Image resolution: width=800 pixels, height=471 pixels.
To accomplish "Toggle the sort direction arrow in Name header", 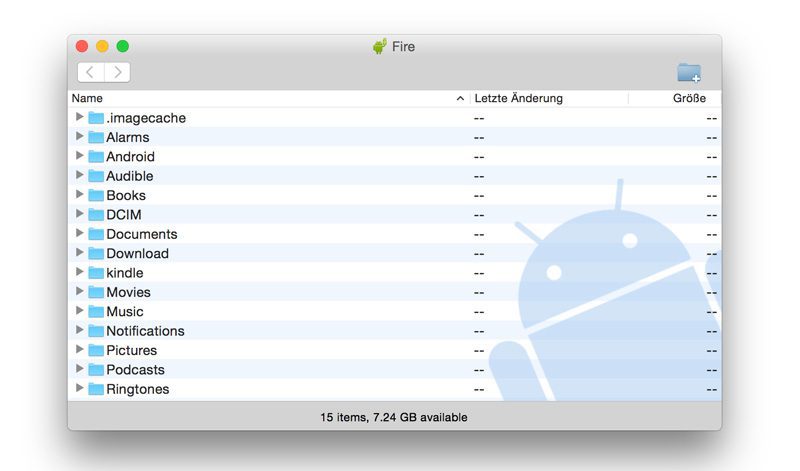I will tap(460, 98).
